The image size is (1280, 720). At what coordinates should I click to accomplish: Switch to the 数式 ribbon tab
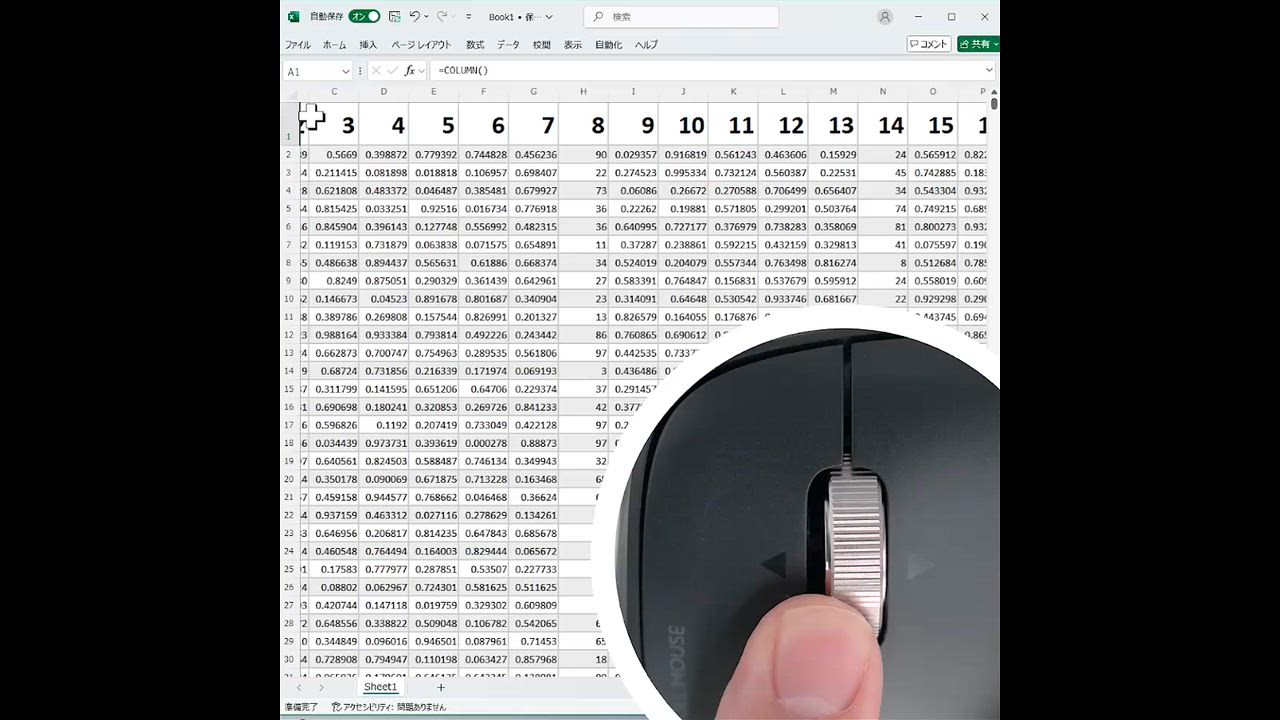[x=477, y=44]
